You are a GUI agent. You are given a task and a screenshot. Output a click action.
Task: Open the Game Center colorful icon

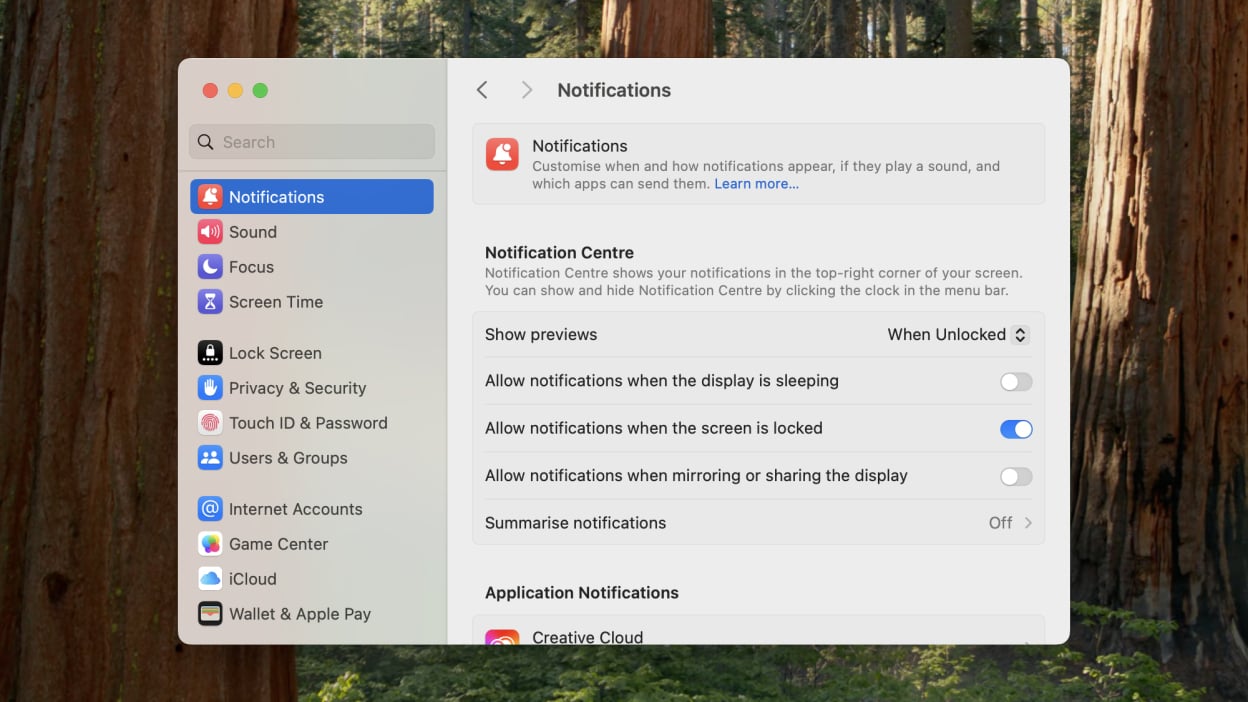(x=210, y=544)
